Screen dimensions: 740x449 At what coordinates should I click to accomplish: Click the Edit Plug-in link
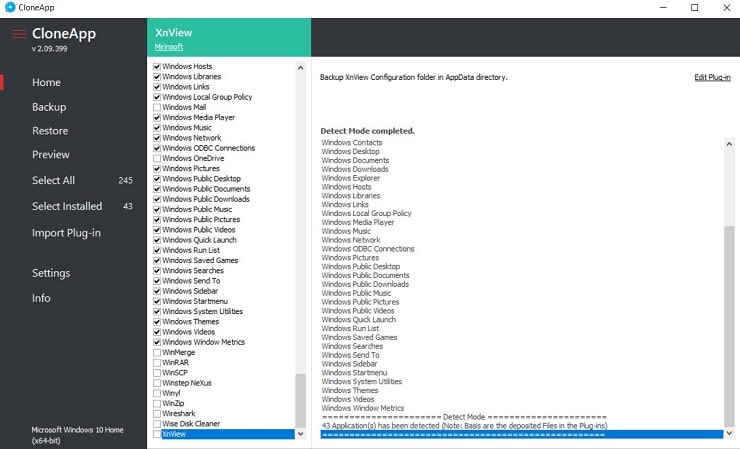coord(712,77)
